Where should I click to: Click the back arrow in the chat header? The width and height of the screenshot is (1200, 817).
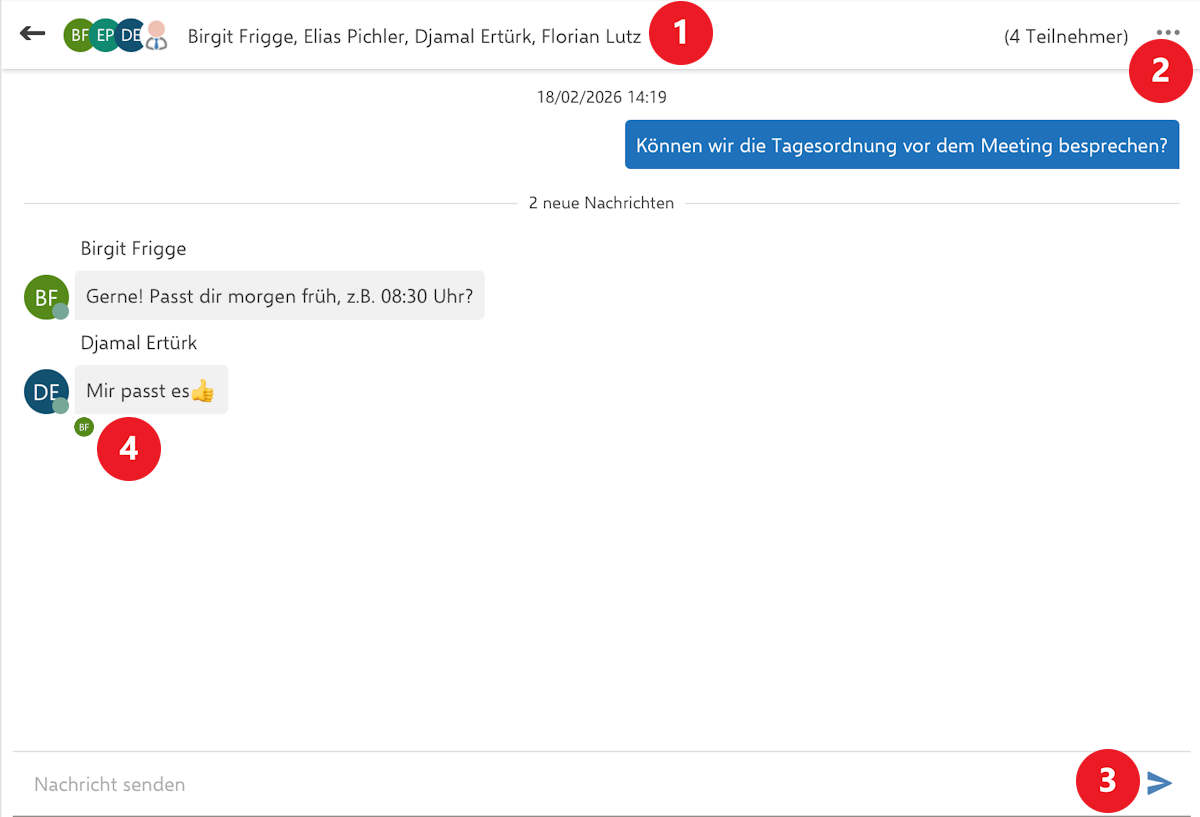pos(33,34)
